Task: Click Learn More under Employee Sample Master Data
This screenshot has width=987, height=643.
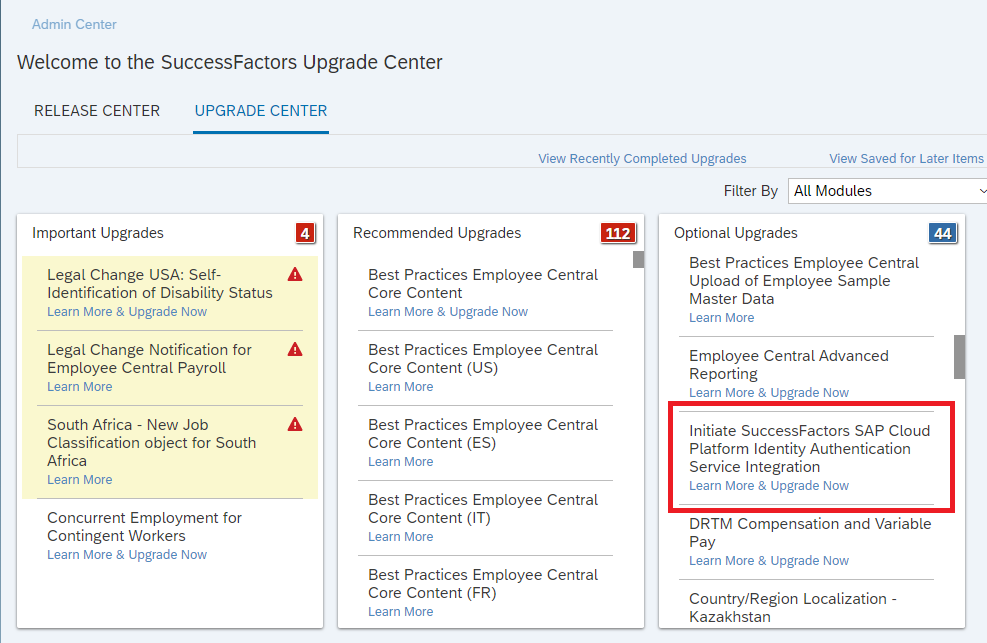Action: 721,318
